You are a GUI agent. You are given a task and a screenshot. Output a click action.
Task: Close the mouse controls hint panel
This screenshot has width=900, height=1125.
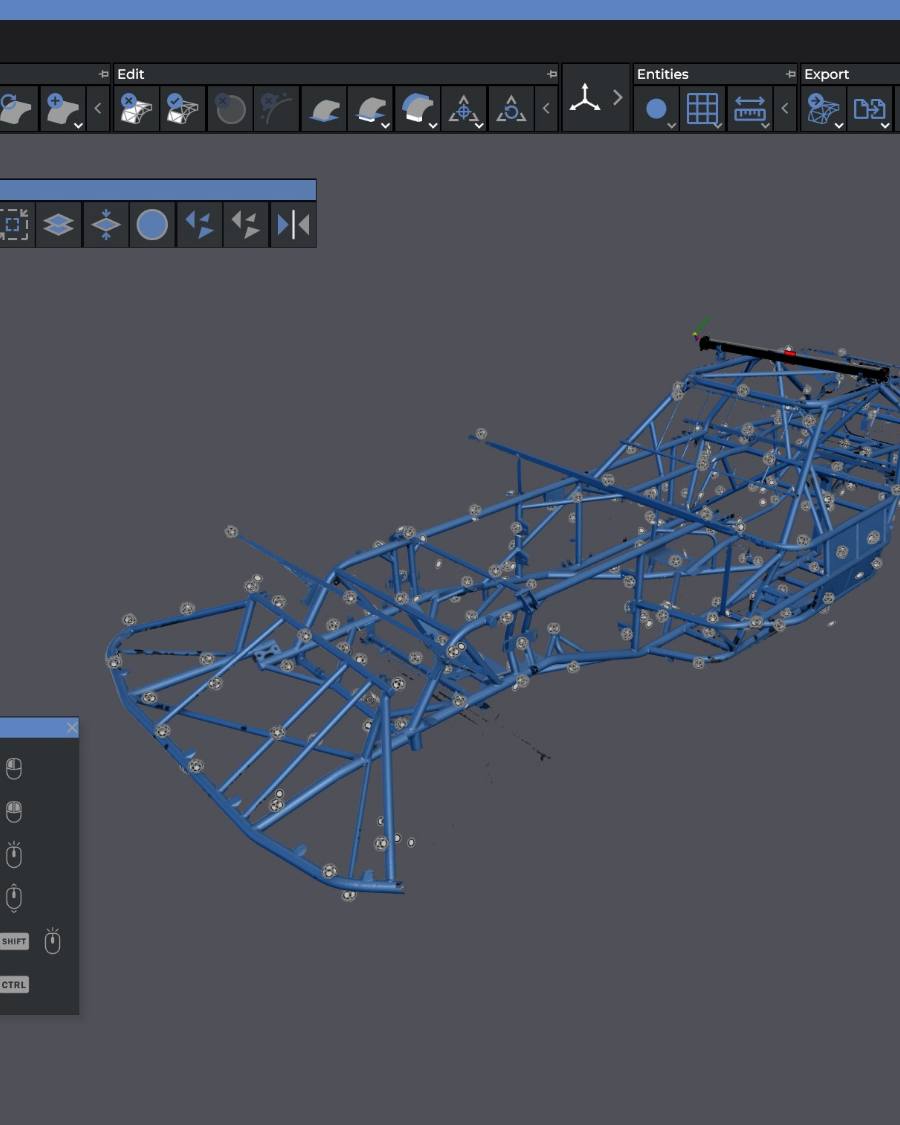(x=72, y=728)
